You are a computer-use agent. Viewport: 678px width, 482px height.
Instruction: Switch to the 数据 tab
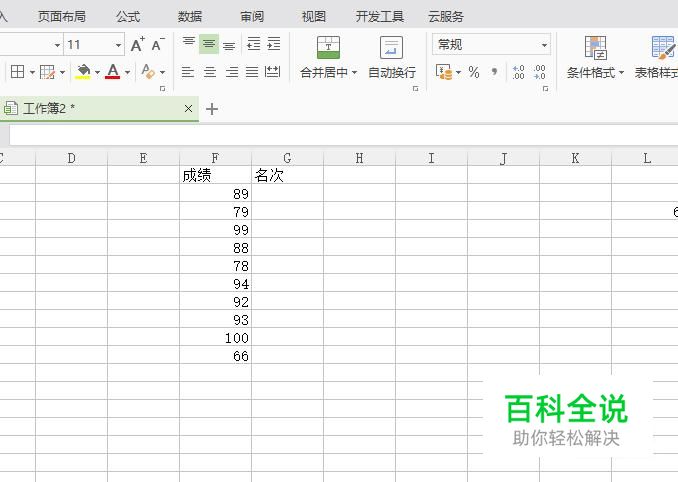190,16
